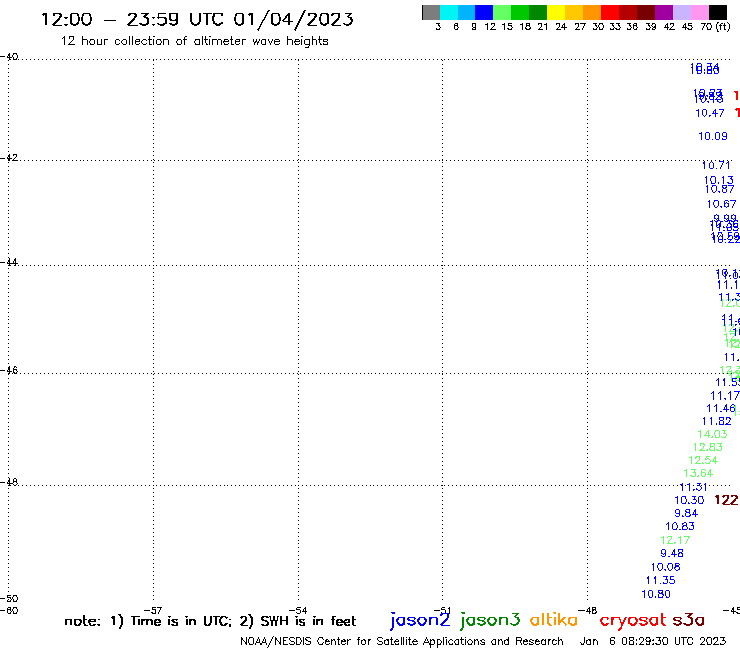The width and height of the screenshot is (740, 650).
Task: Click the wave height value 10.67
Action: pyautogui.click(x=721, y=204)
